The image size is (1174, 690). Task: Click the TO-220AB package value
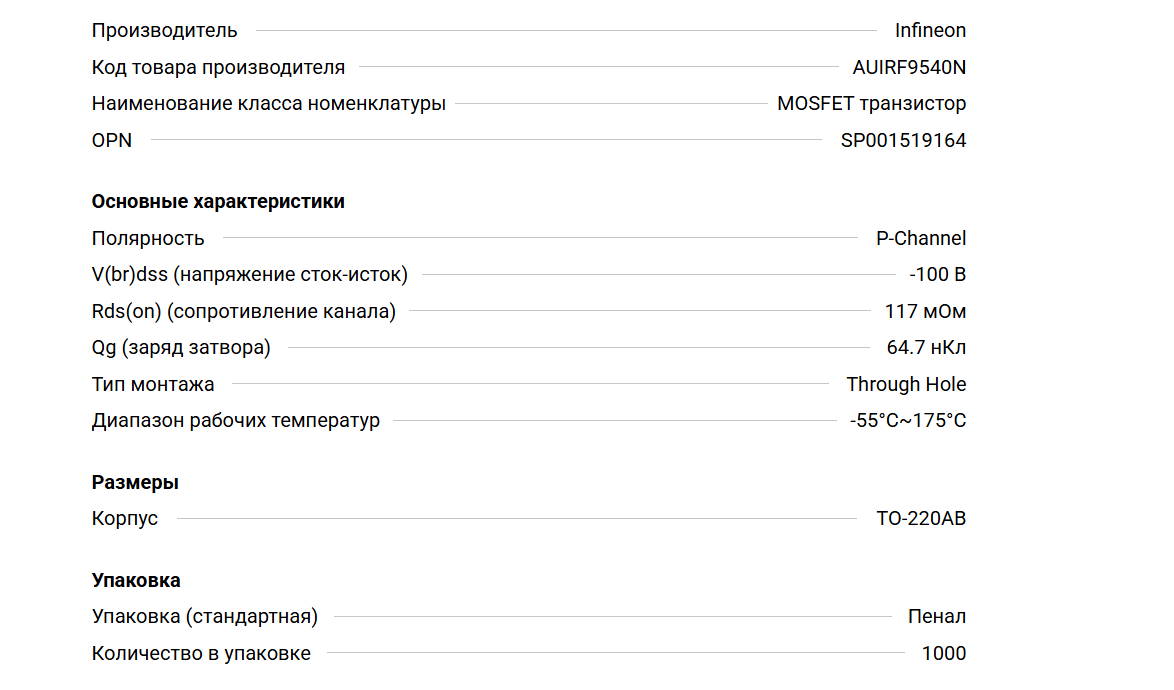(x=921, y=518)
